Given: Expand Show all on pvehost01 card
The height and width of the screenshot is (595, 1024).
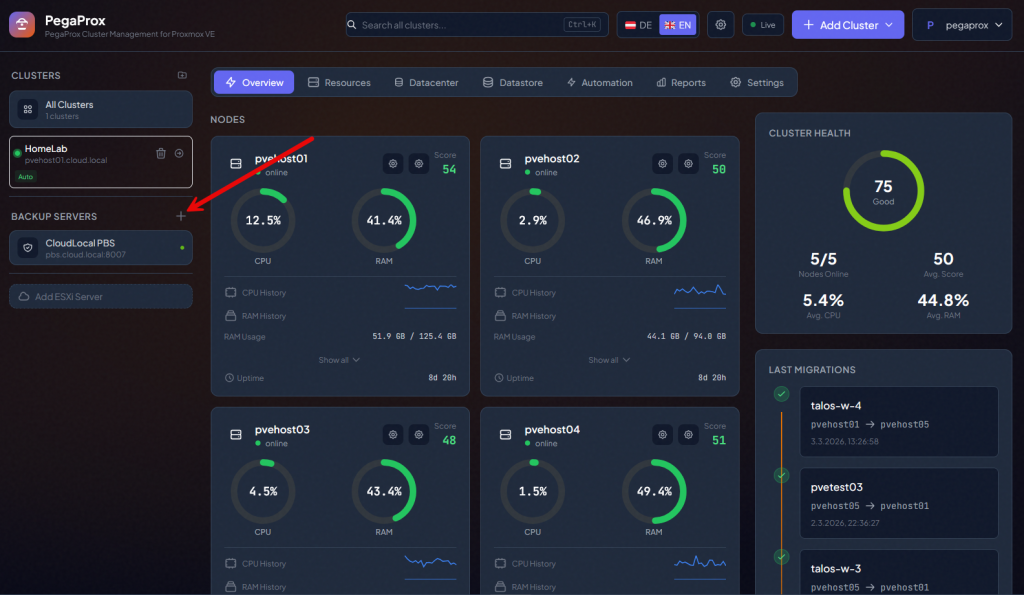Looking at the screenshot, I should point(339,360).
